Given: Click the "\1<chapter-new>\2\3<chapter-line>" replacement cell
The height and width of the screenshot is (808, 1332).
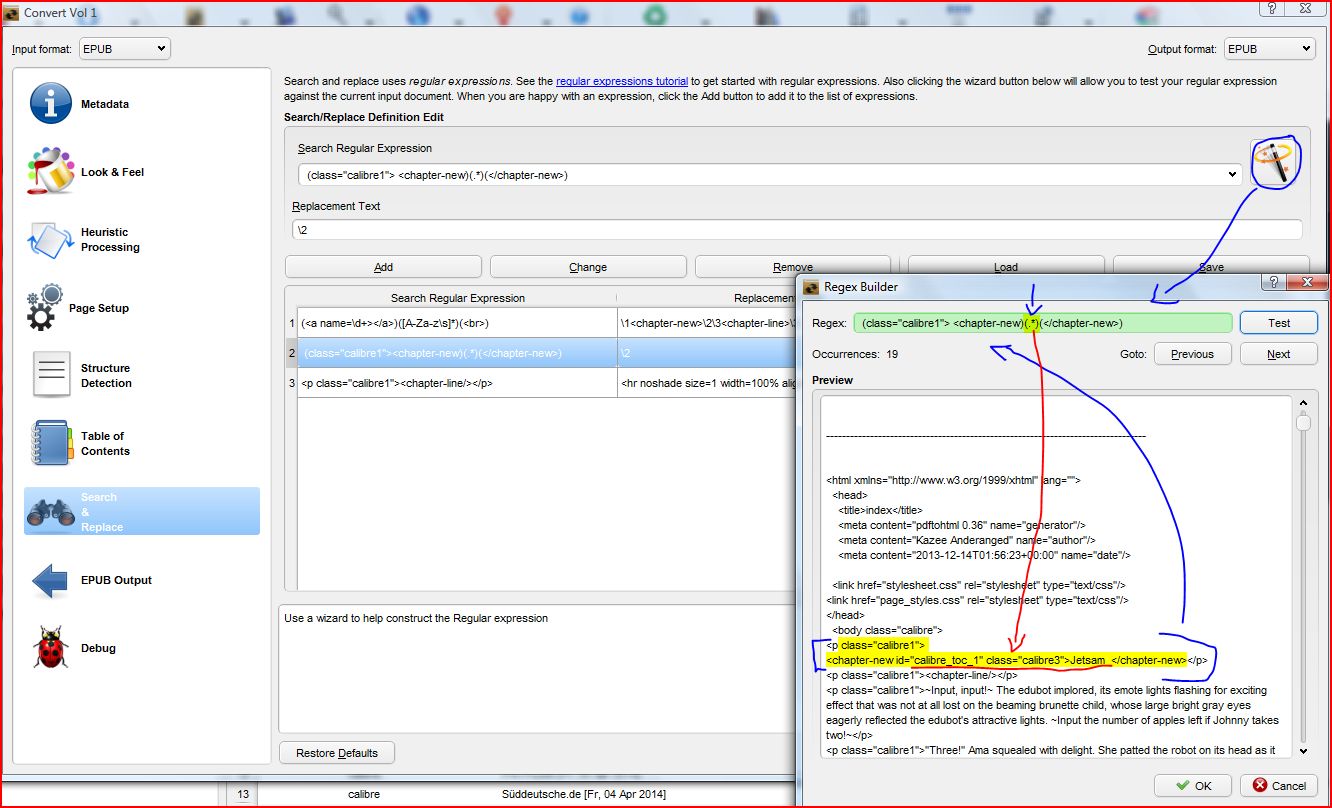Looking at the screenshot, I should pos(708,323).
